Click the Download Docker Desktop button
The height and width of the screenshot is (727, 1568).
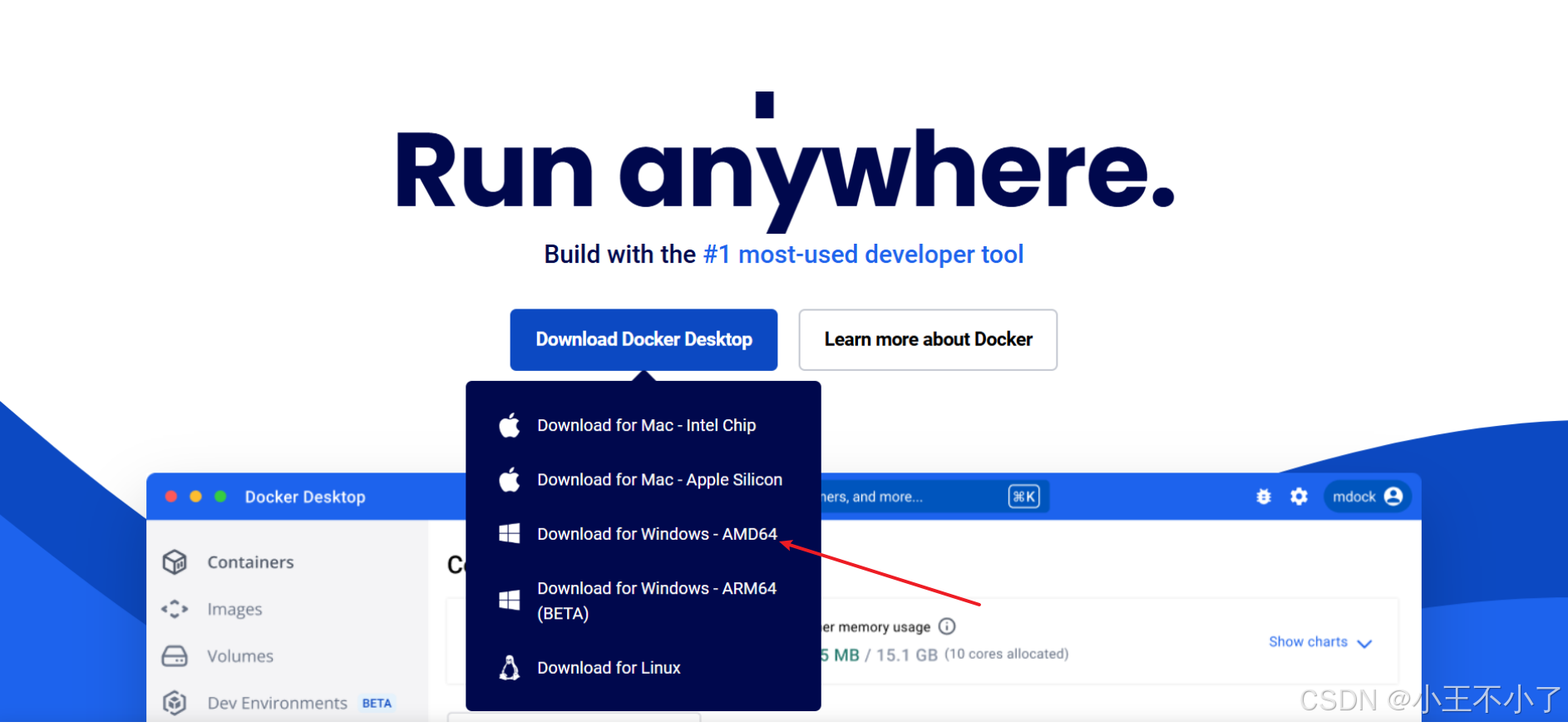click(643, 339)
